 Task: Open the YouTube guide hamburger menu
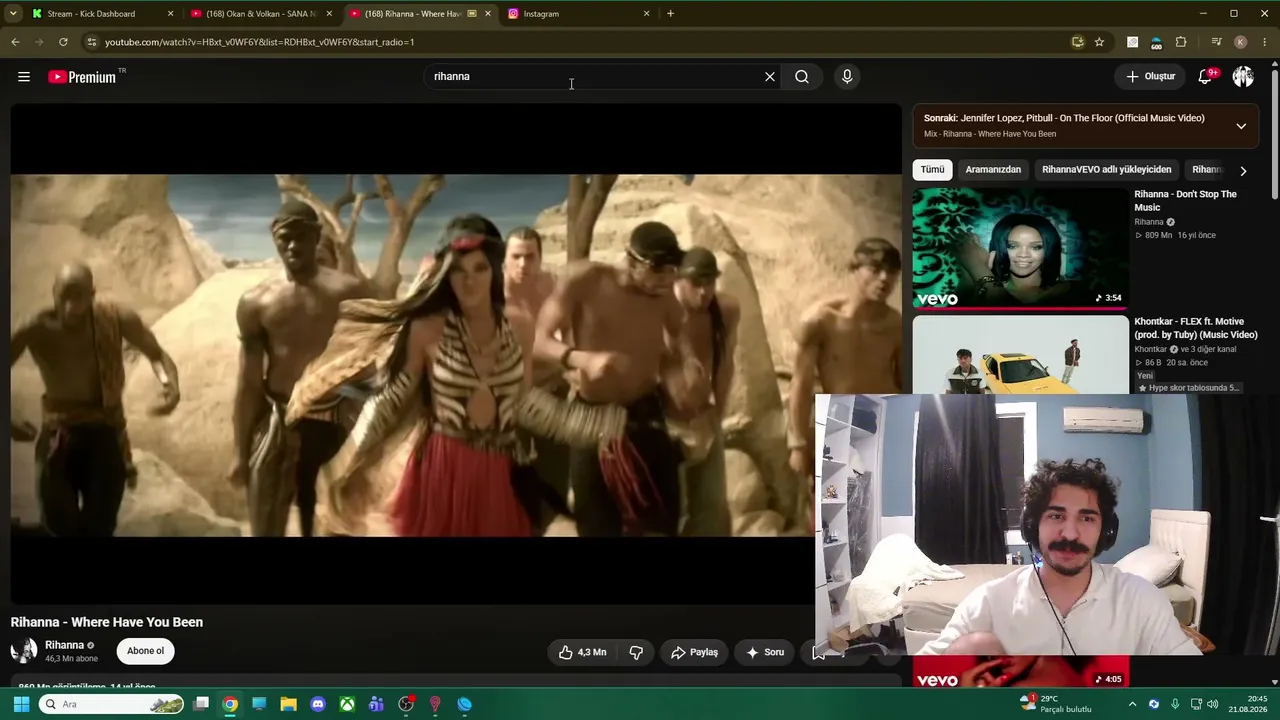click(x=24, y=77)
